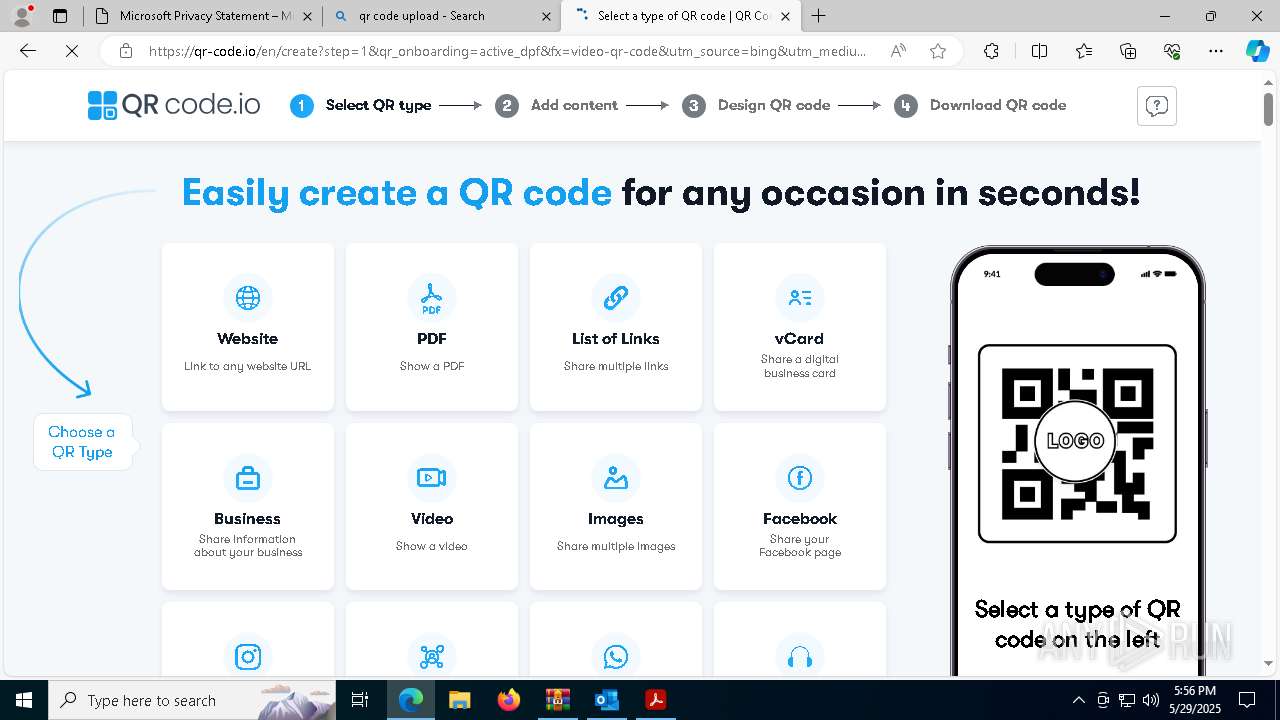
Task: Pick the Images picture icon
Action: click(616, 478)
